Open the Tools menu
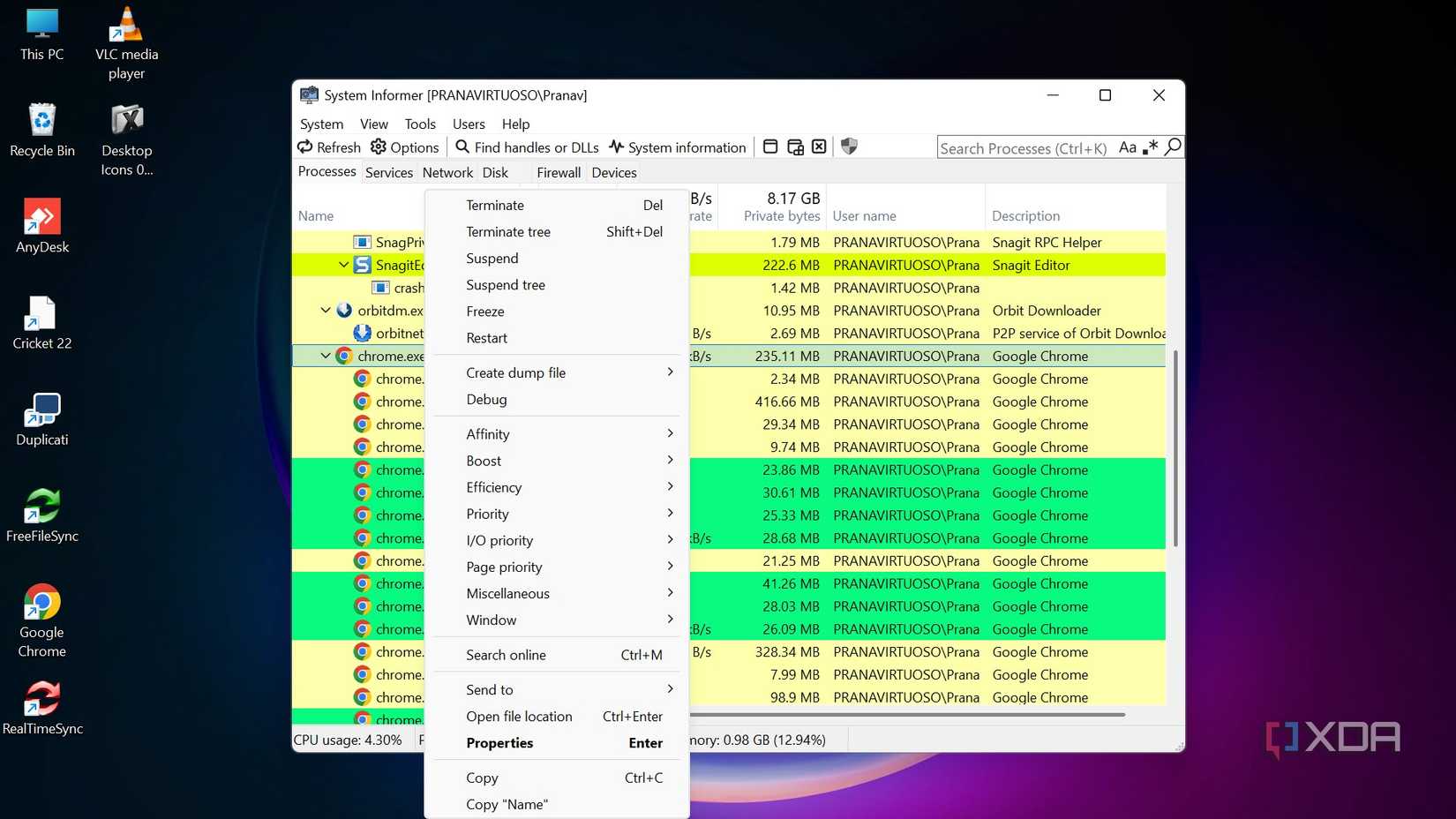Image resolution: width=1456 pixels, height=819 pixels. pos(420,124)
